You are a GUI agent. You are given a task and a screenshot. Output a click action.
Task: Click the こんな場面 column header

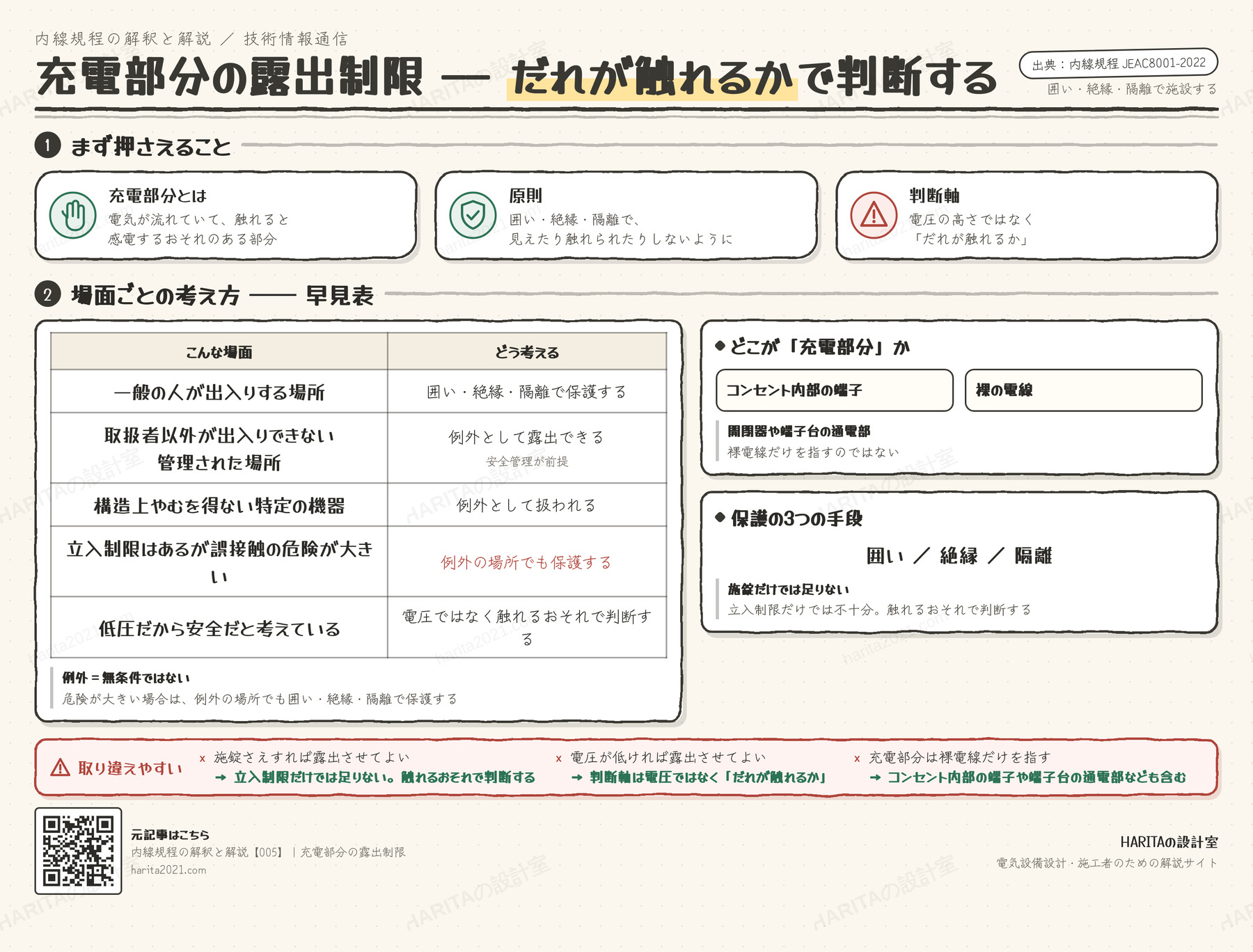tap(219, 352)
